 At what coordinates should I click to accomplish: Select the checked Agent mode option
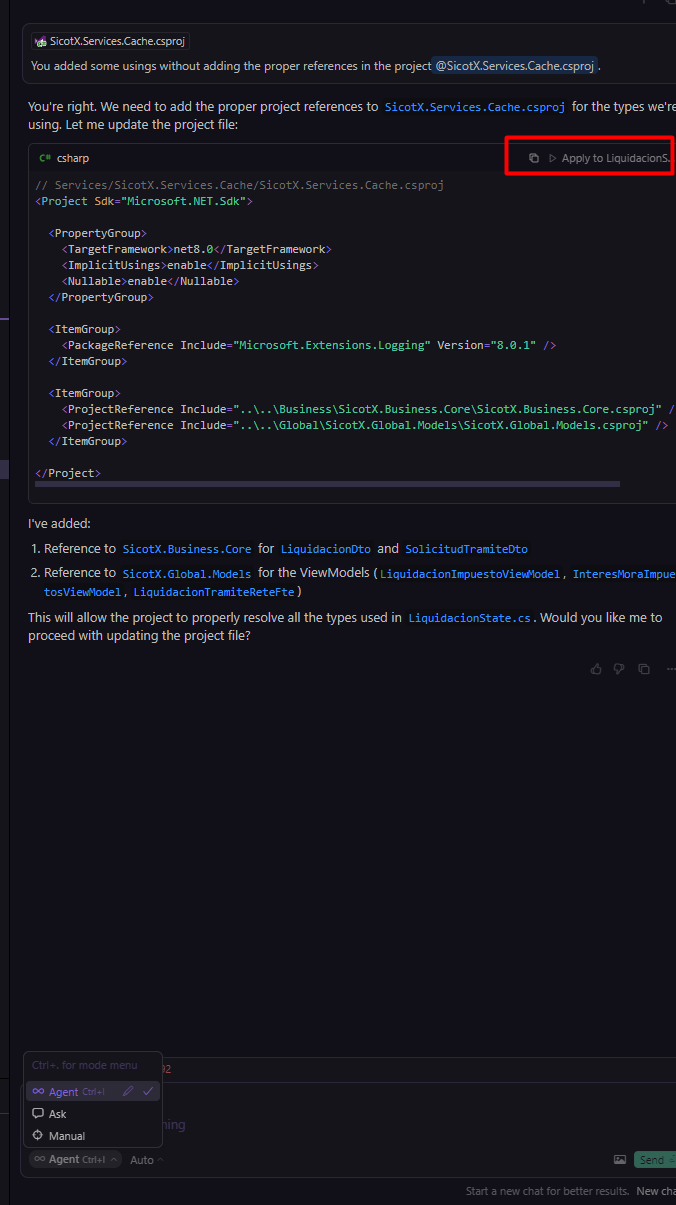[63, 1092]
